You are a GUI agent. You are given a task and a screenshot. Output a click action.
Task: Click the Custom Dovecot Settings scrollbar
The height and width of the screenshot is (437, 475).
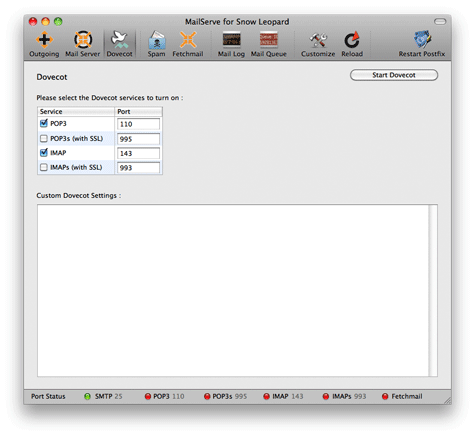click(433, 291)
